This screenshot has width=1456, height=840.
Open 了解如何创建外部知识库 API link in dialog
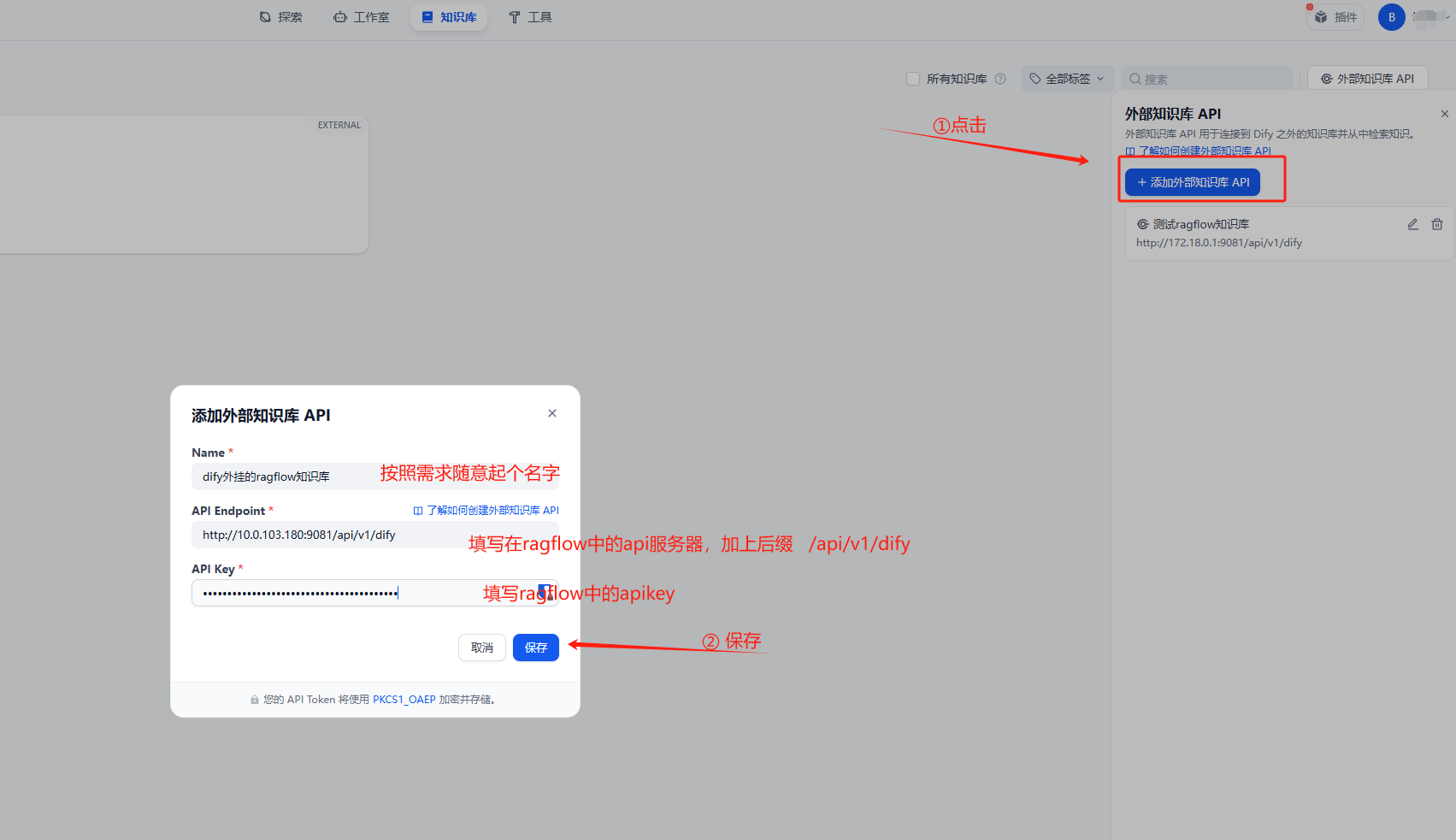click(486, 511)
